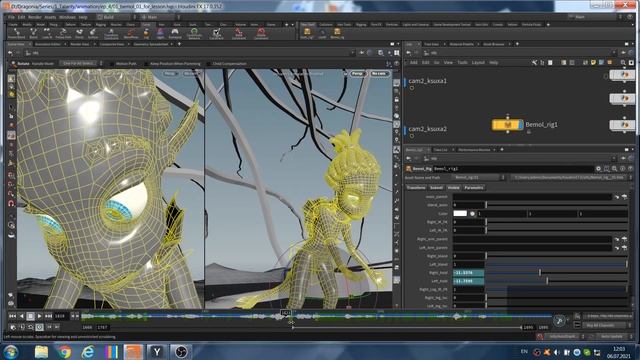Switch to the Tree View tab
The height and width of the screenshot is (360, 640).
click(x=431, y=44)
